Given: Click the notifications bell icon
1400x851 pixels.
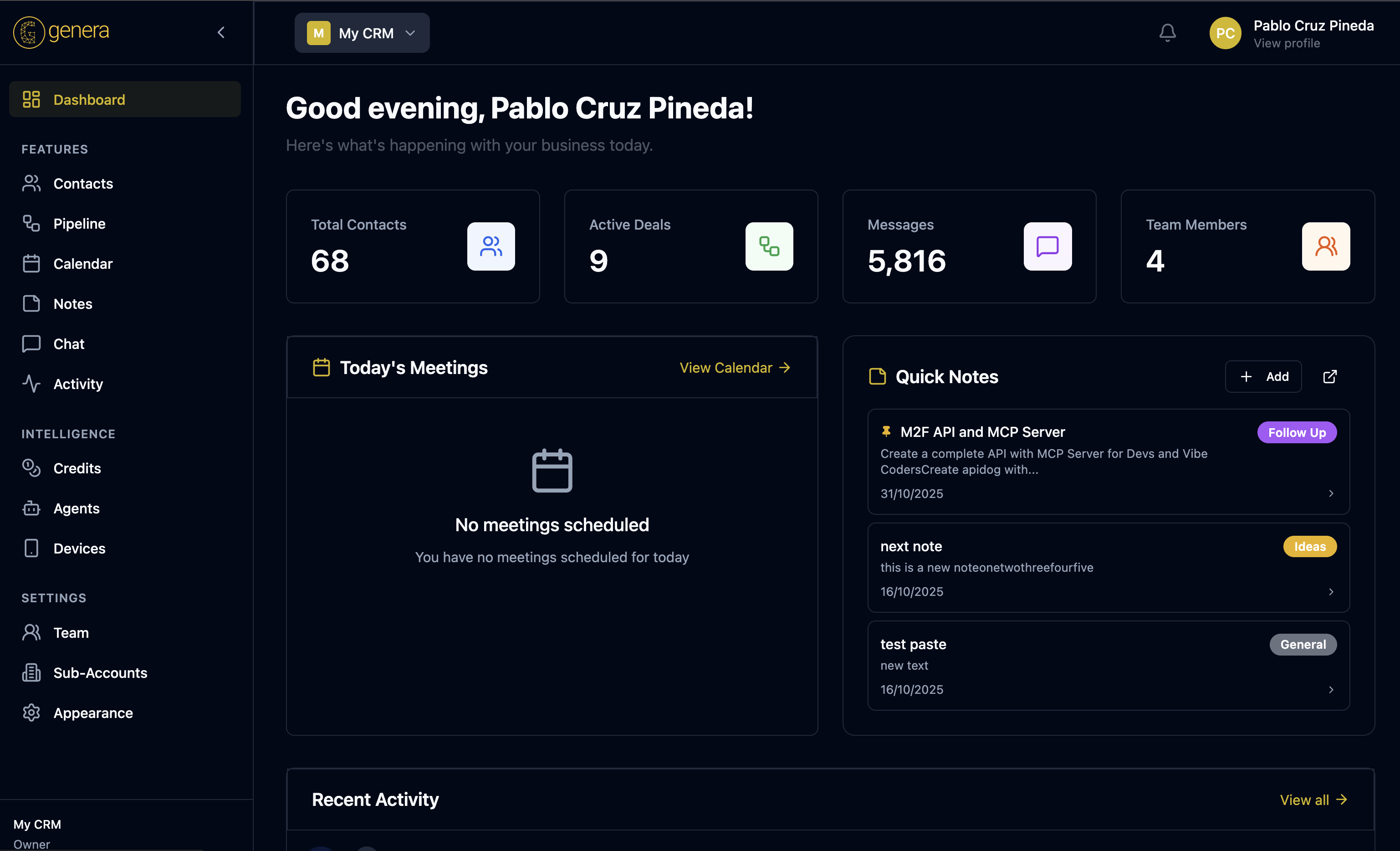Looking at the screenshot, I should 1167,33.
